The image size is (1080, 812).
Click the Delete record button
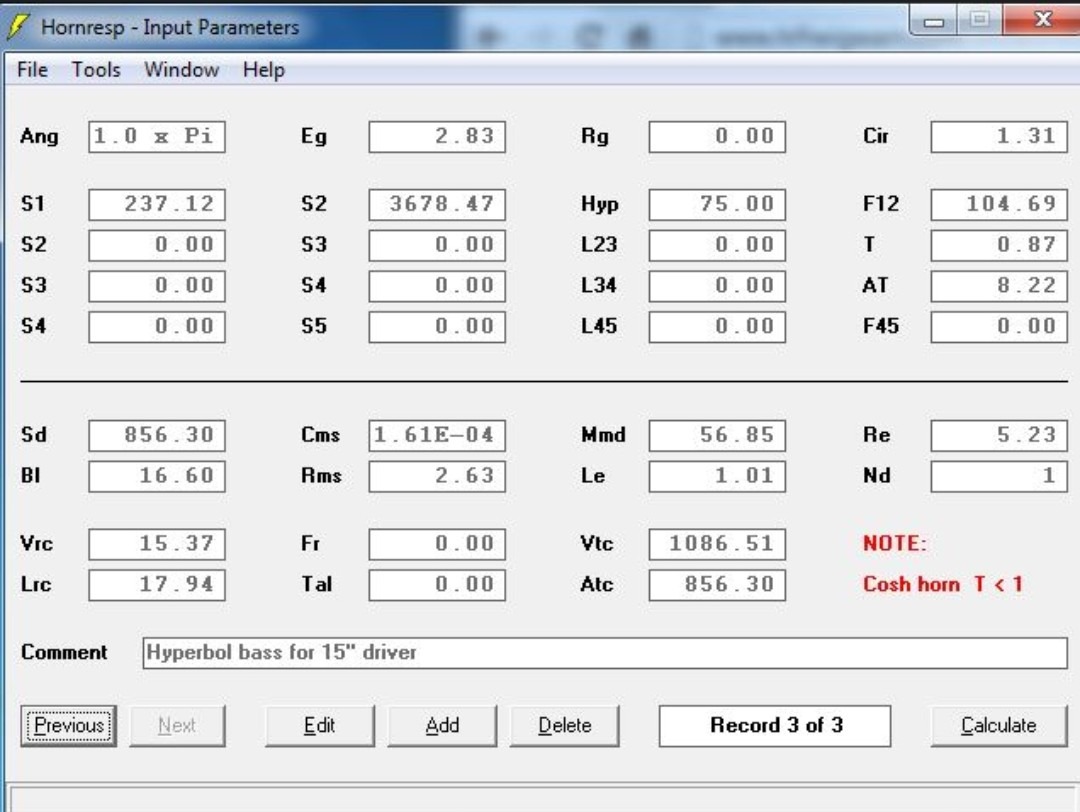click(565, 725)
